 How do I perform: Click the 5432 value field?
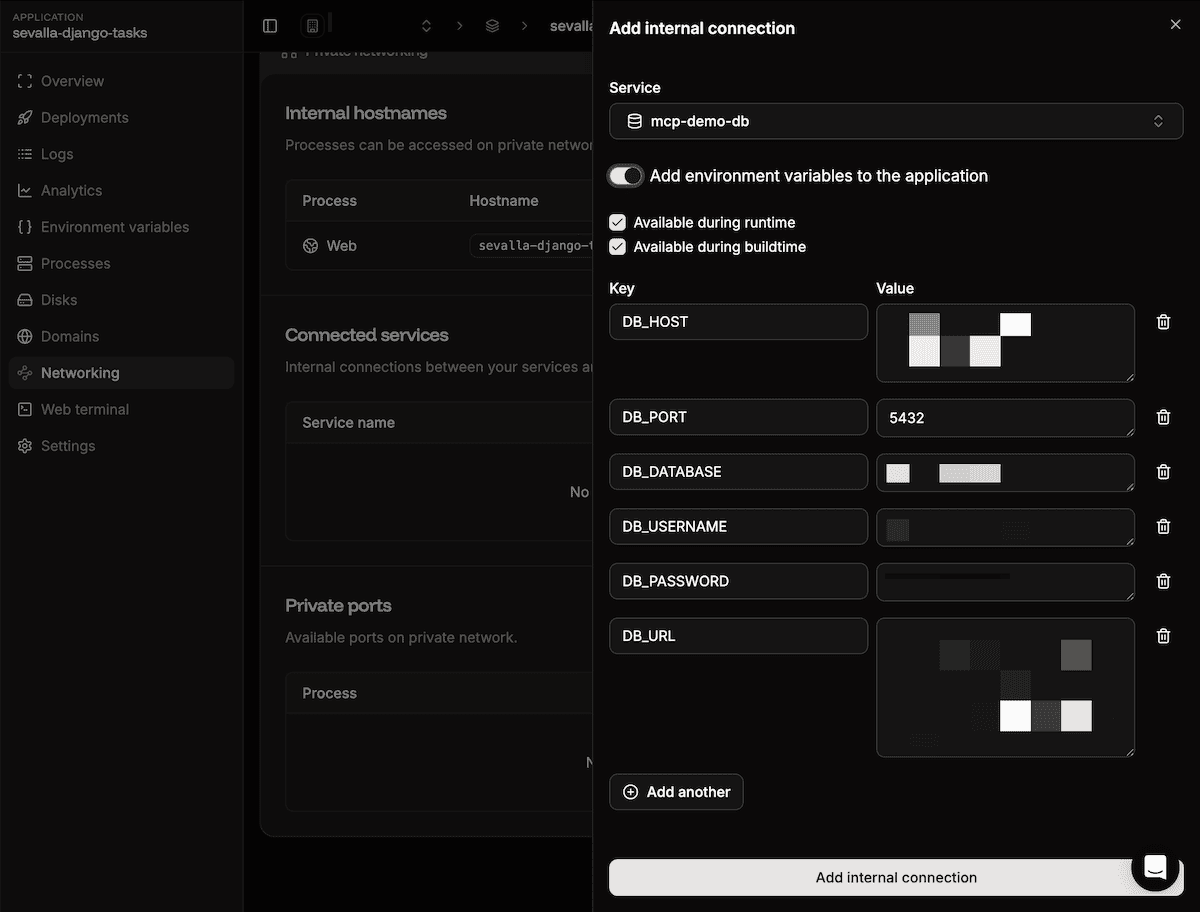1005,418
